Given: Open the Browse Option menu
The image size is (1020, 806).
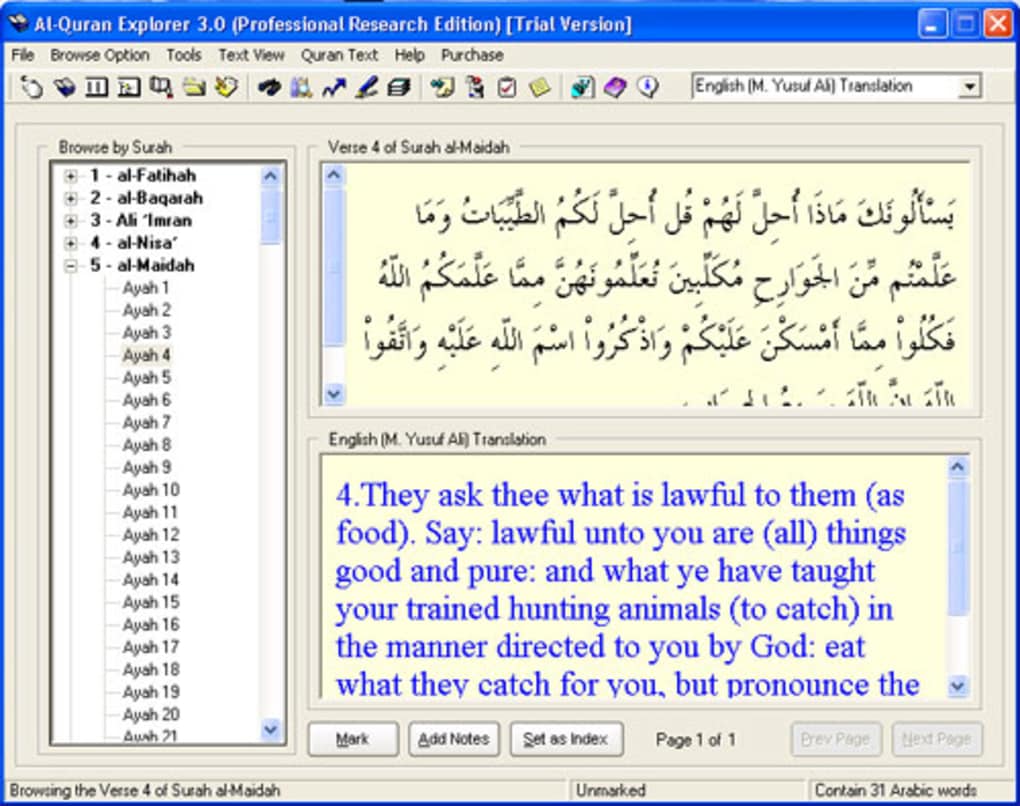Looking at the screenshot, I should pos(99,55).
